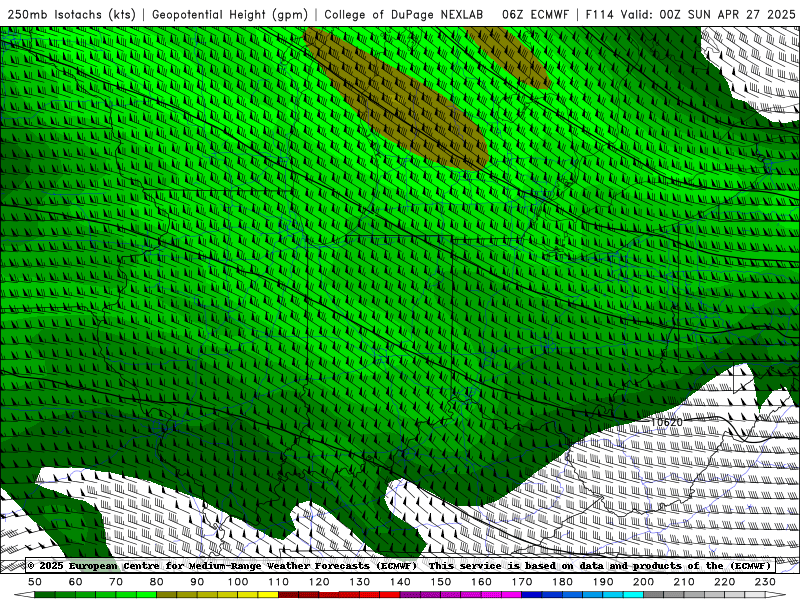Image resolution: width=800 pixels, height=600 pixels.
Task: Click the "College of DuPage NEXLAB" text
Action: [404, 14]
